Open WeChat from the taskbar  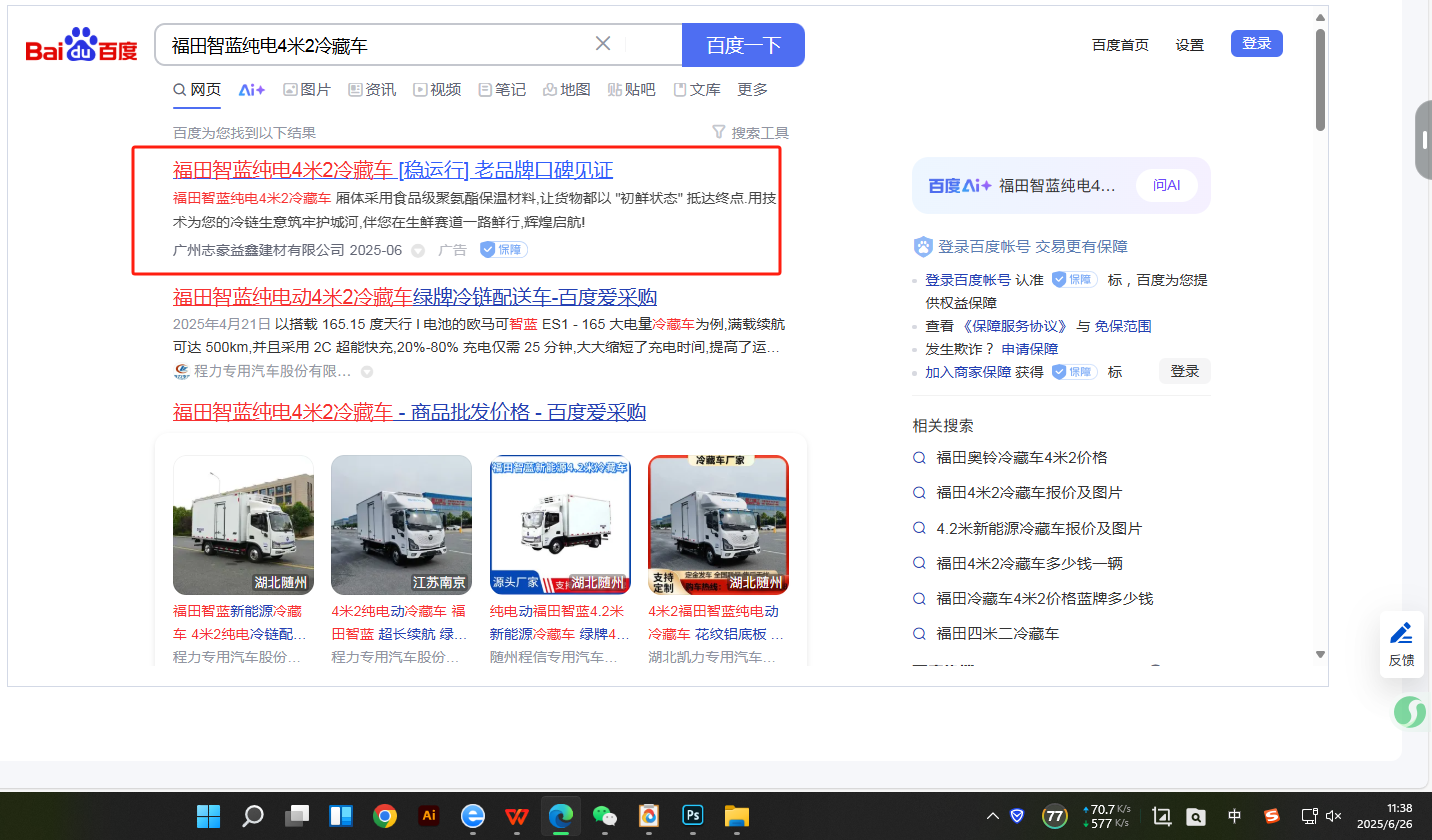coord(605,816)
